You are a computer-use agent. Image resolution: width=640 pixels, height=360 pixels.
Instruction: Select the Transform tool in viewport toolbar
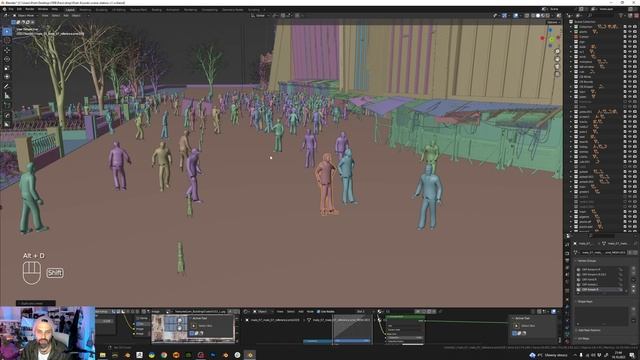tap(7, 77)
